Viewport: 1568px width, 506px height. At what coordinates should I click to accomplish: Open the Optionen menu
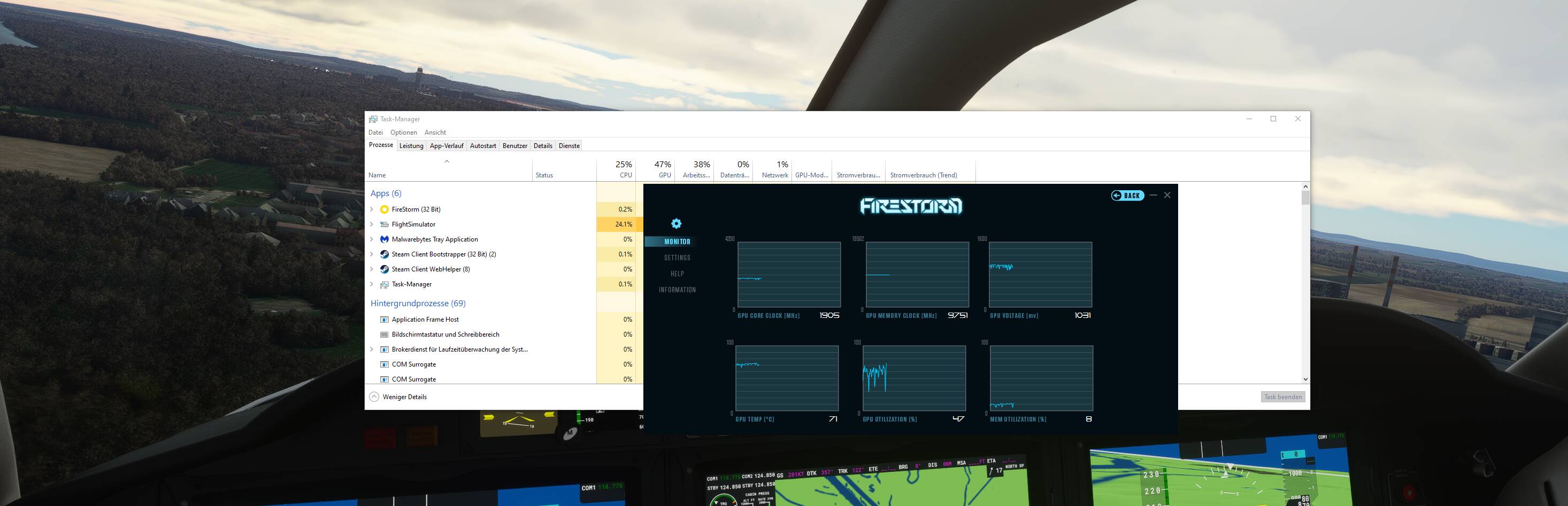(404, 132)
